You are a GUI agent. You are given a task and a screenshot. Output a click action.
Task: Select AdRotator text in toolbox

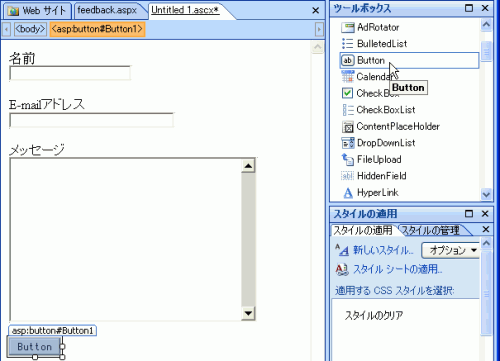[x=378, y=27]
